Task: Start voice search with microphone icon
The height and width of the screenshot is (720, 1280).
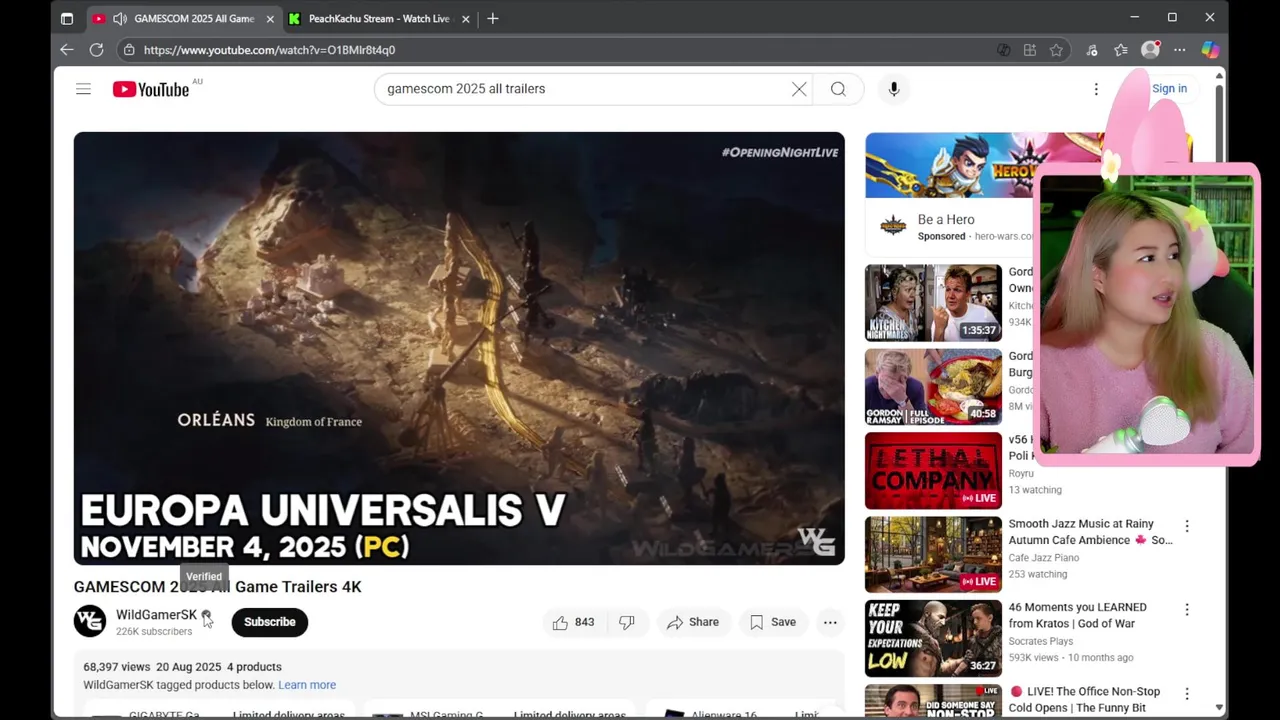Action: click(x=894, y=89)
